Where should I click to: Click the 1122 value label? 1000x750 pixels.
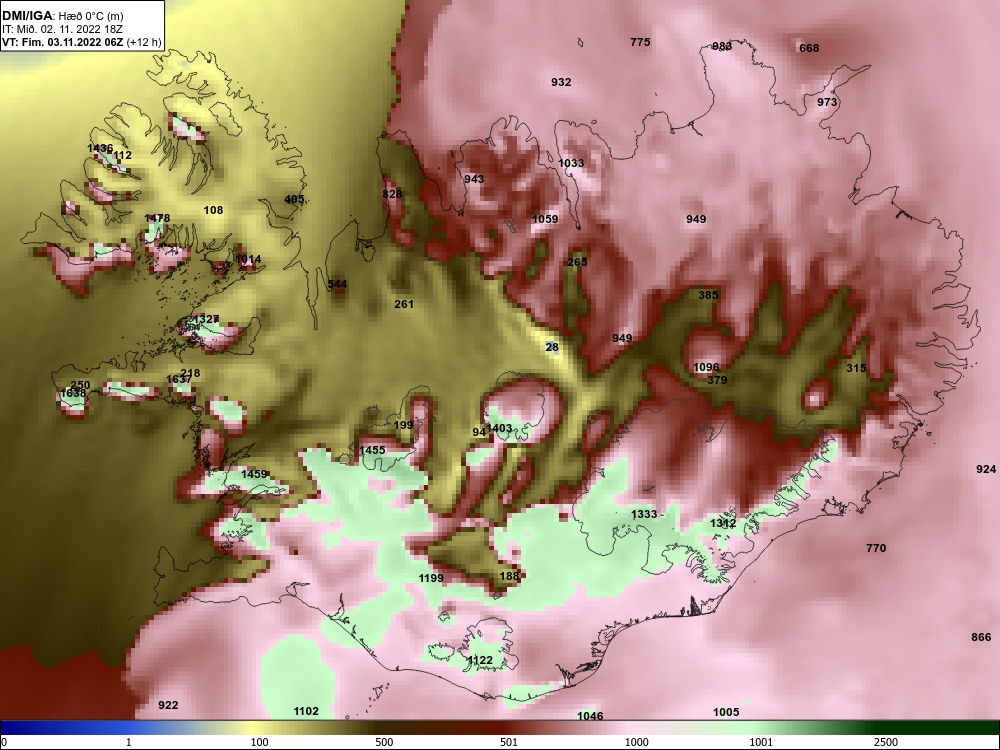[480, 661]
